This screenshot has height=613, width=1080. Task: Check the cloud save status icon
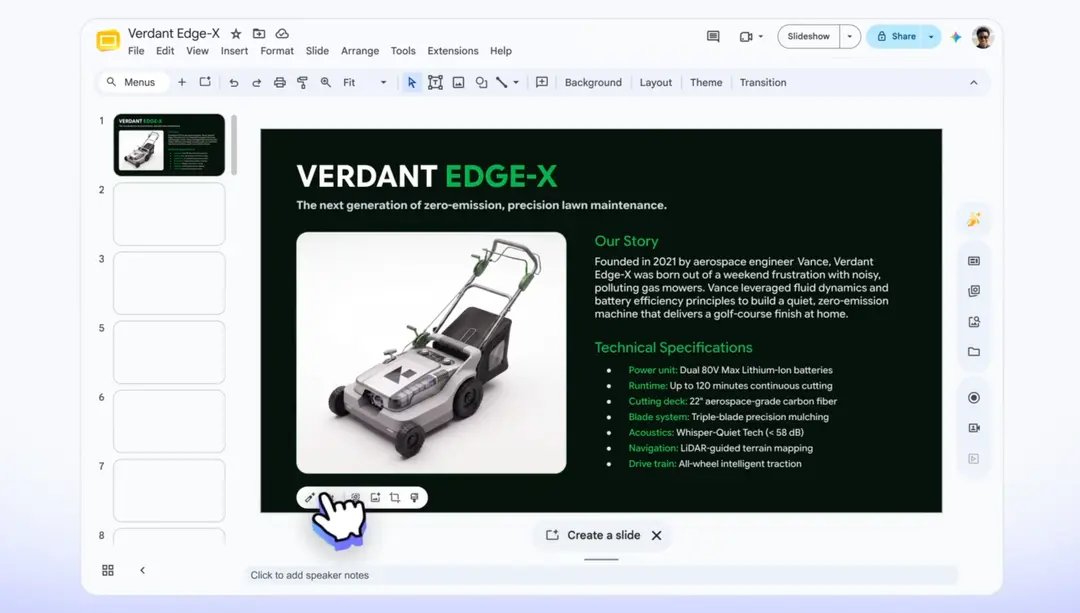coord(282,34)
